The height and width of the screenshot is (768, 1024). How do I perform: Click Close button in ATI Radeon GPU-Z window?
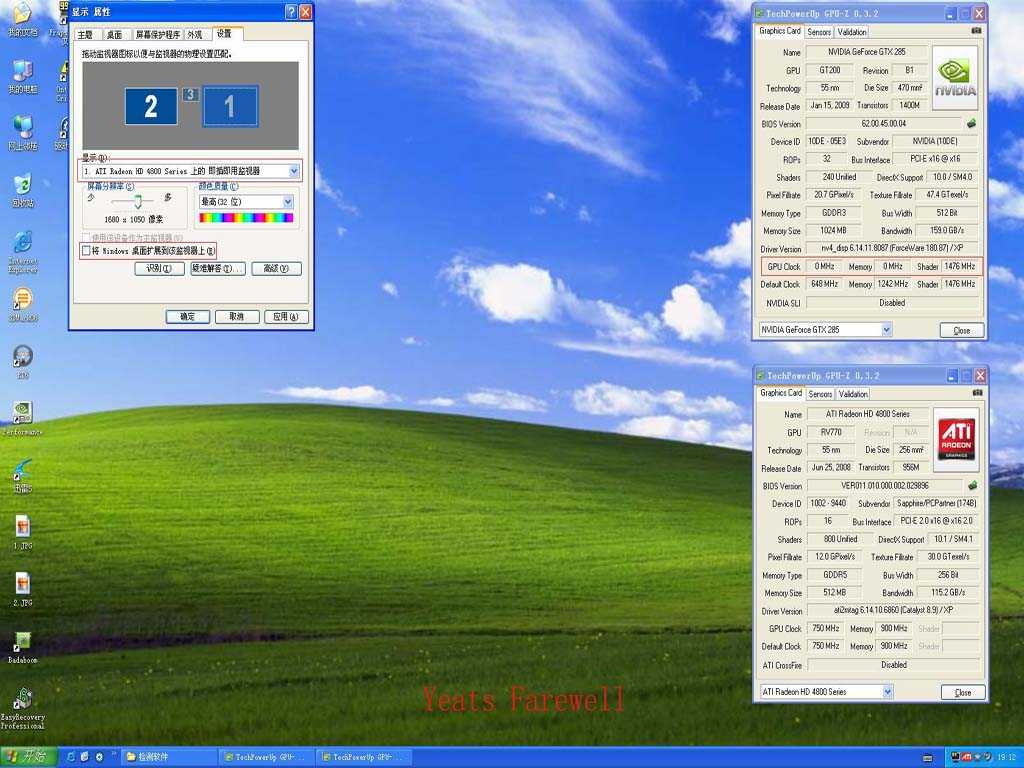point(963,692)
